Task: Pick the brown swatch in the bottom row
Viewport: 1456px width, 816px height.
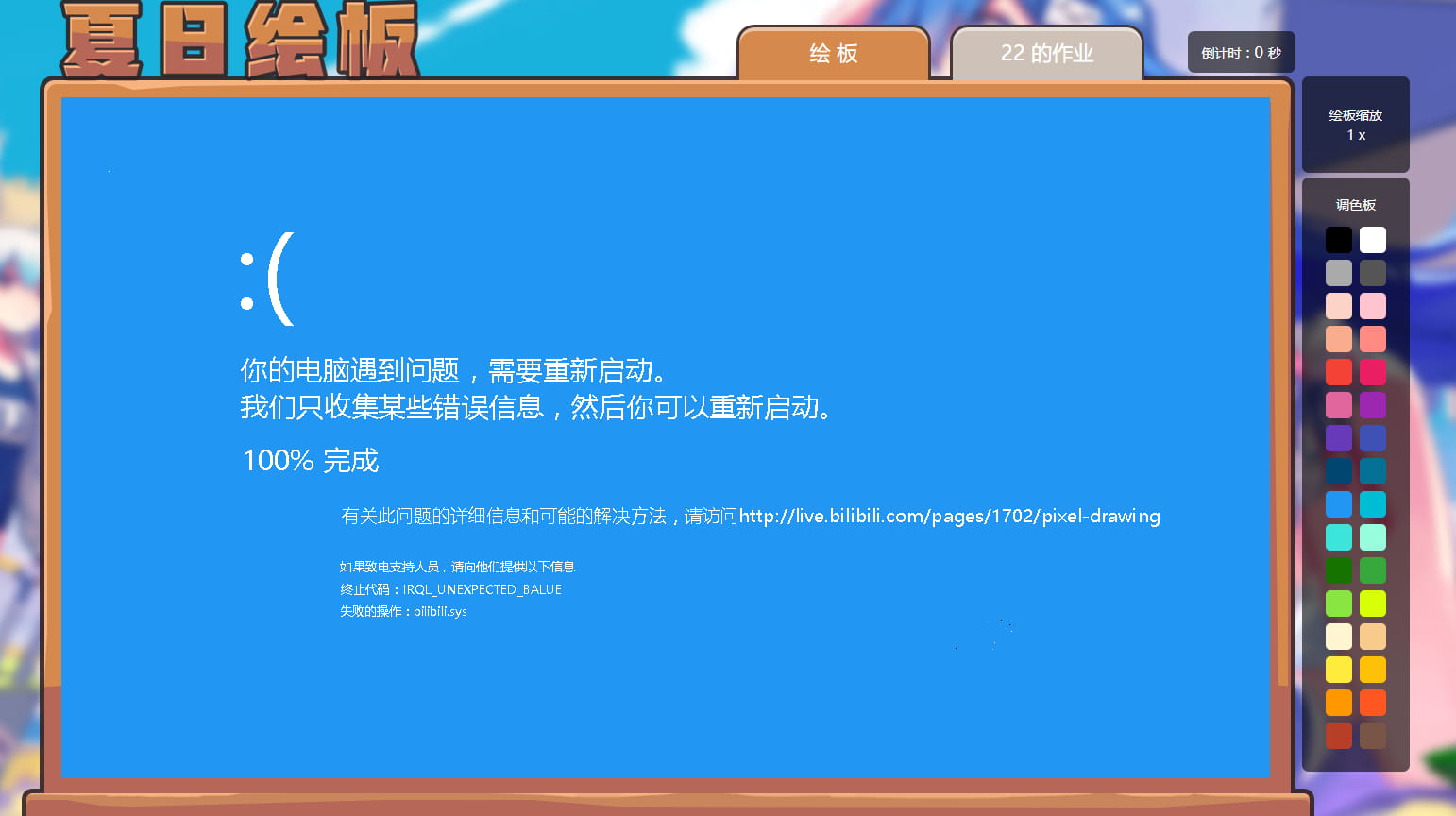Action: click(x=1373, y=736)
